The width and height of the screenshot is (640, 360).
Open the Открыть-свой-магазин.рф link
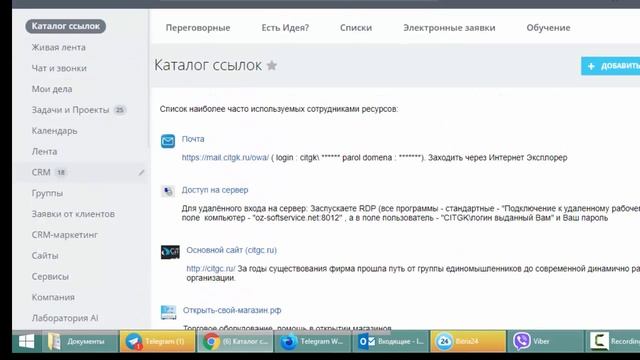click(232, 310)
